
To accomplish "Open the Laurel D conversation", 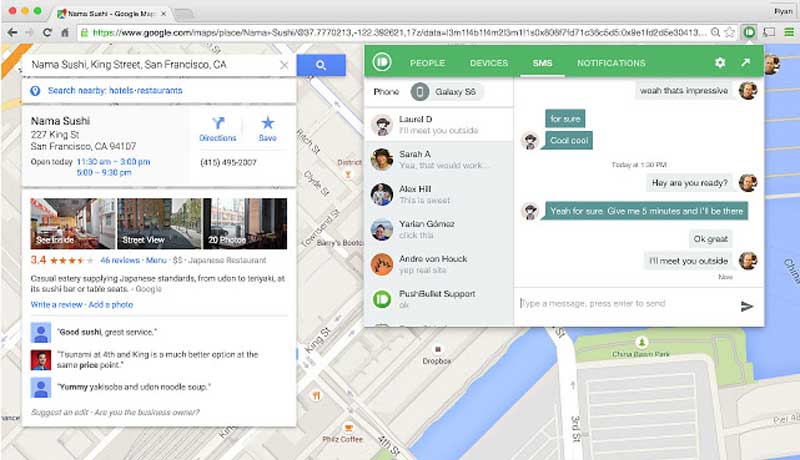I will tap(439, 124).
